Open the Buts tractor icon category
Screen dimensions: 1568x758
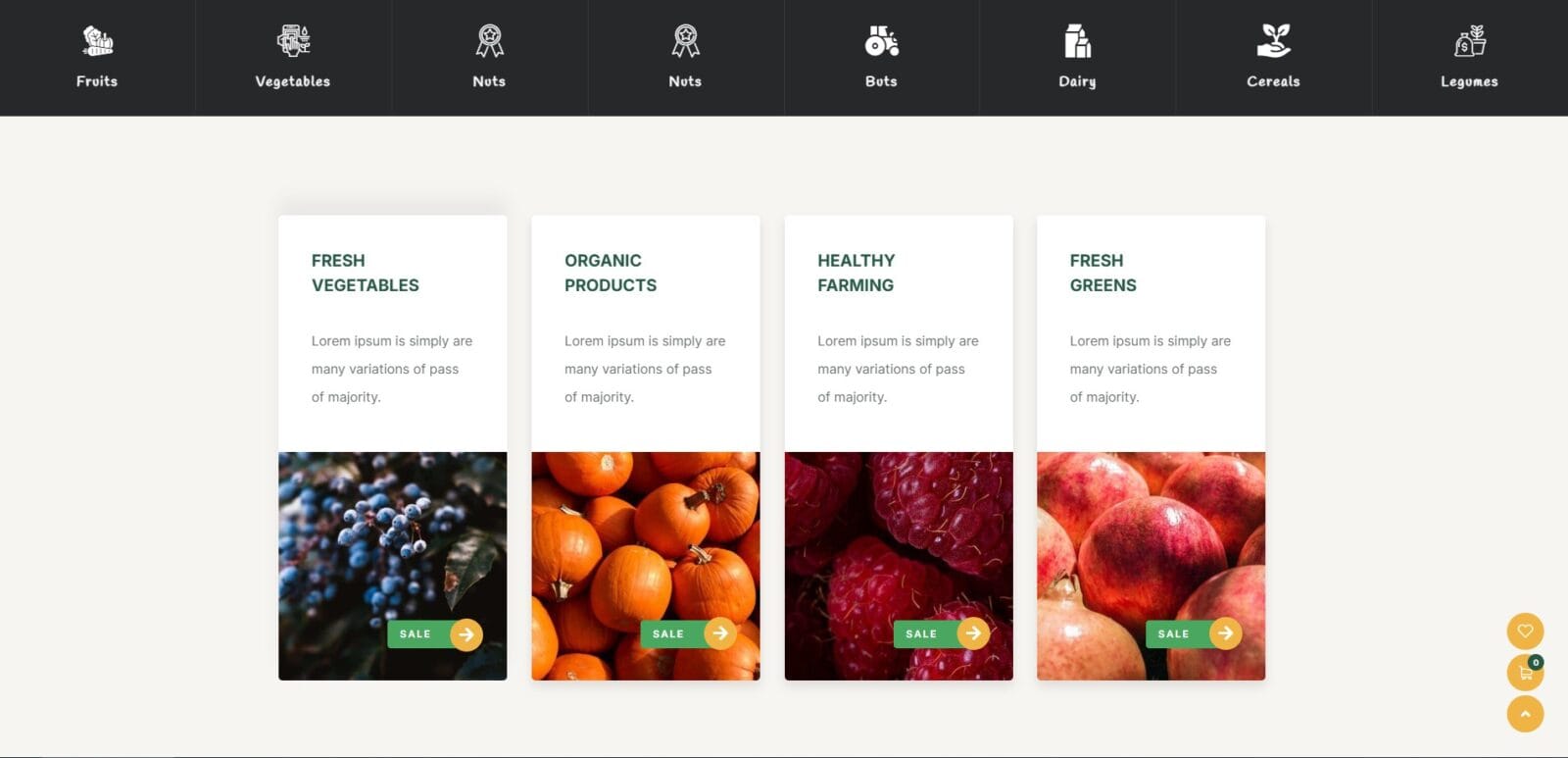881,41
